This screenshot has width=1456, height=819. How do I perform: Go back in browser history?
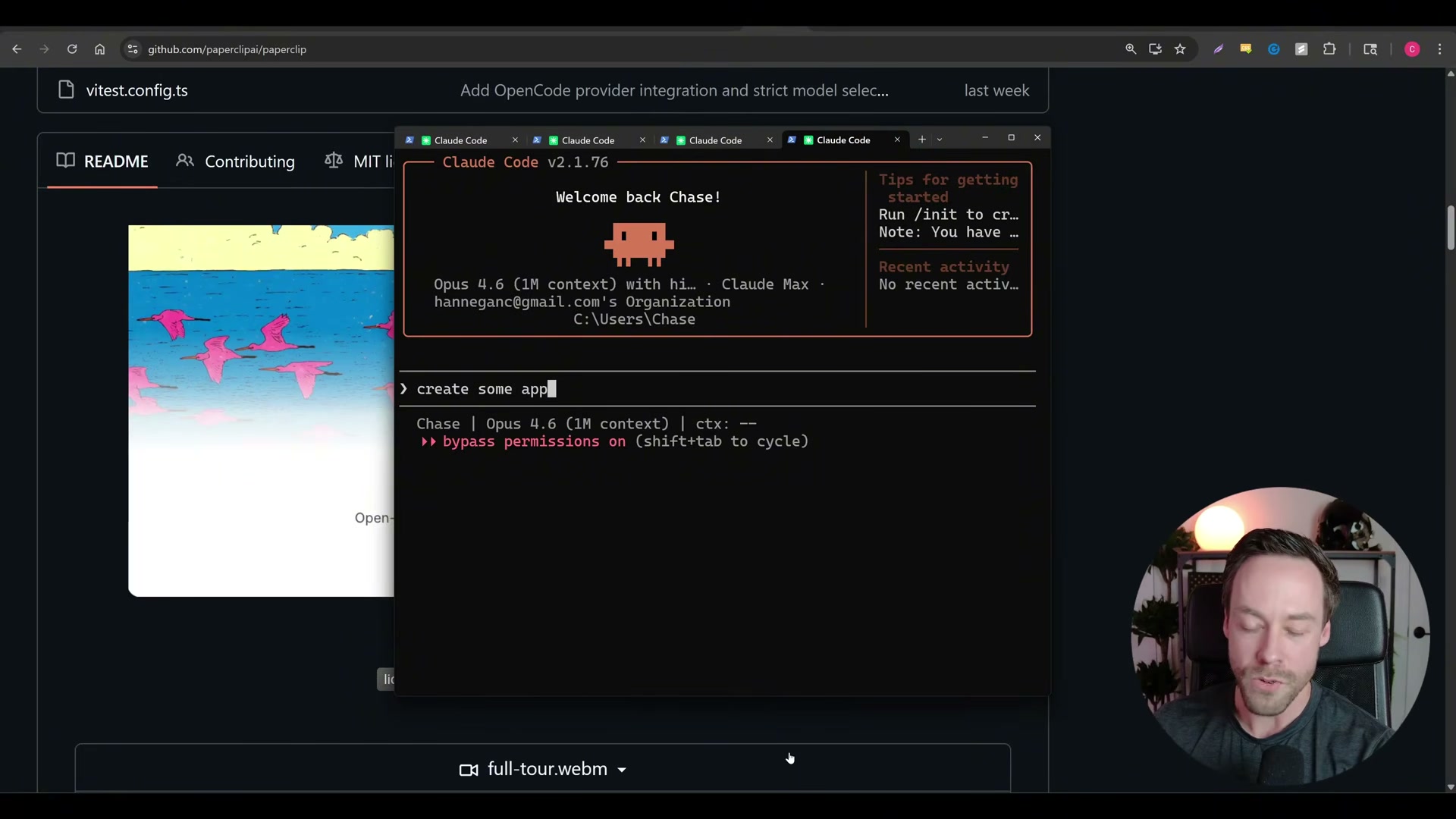17,49
